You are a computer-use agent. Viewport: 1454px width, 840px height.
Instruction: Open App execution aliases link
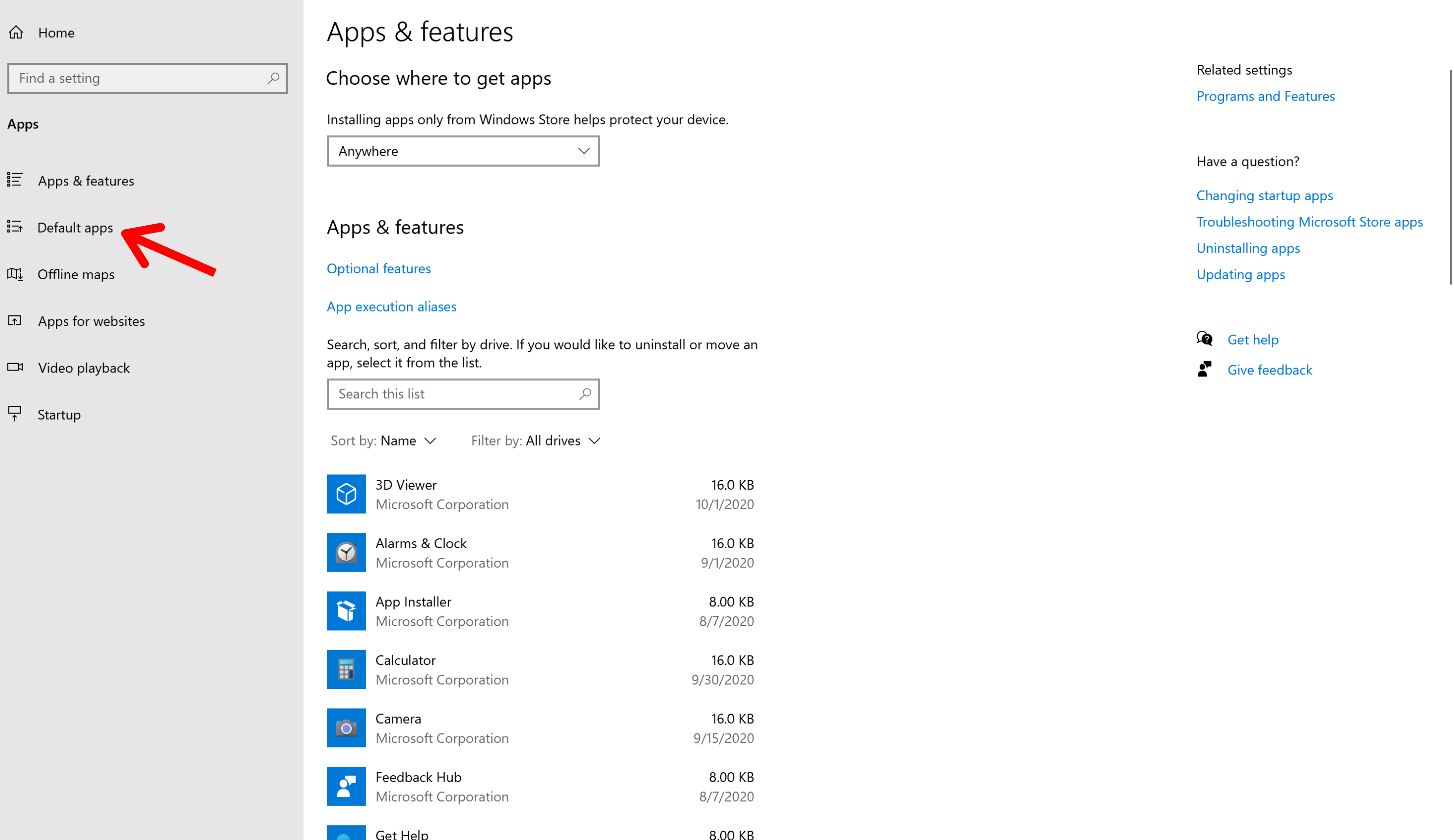tap(391, 307)
